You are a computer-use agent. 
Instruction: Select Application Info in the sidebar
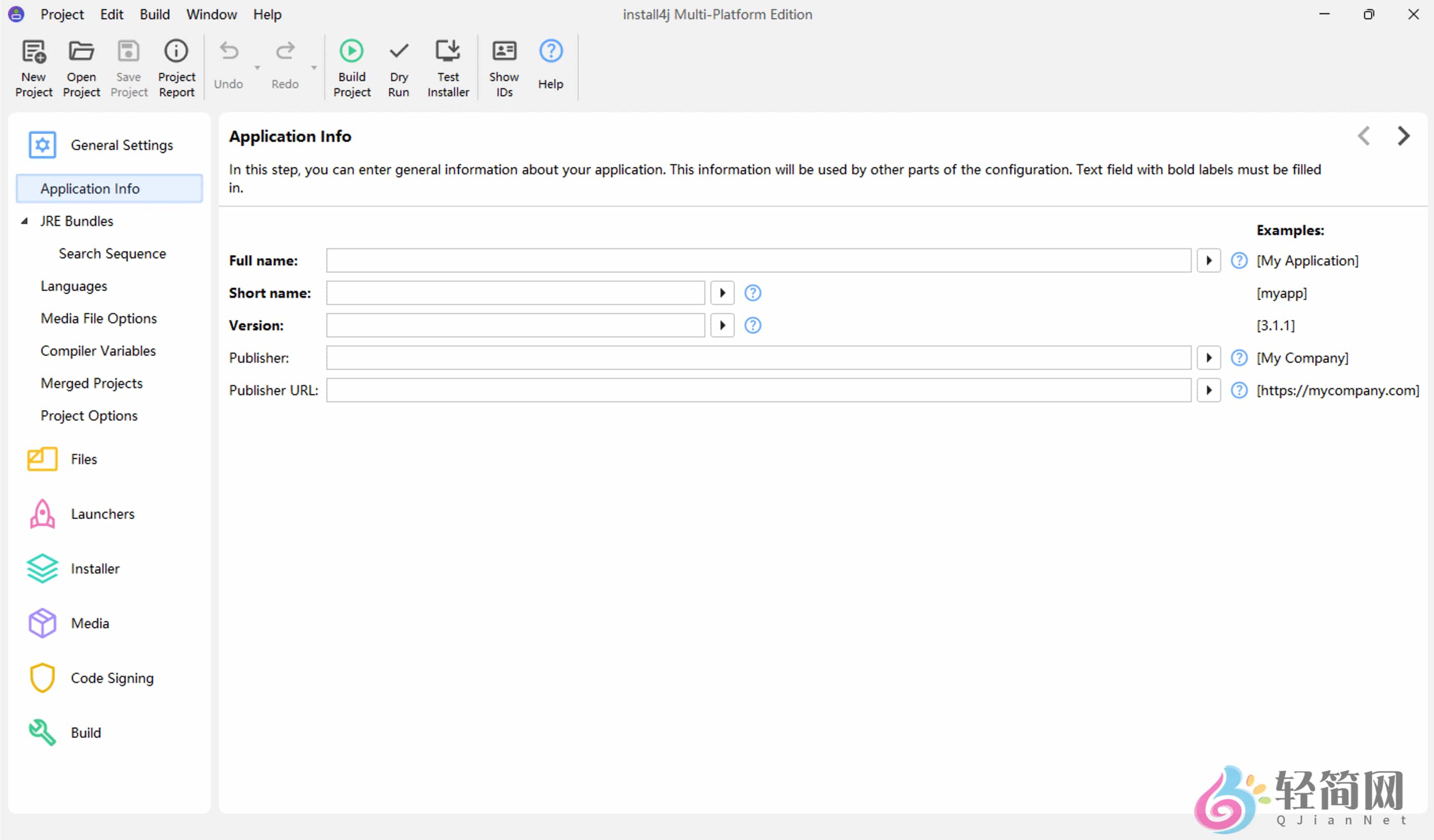(109, 188)
